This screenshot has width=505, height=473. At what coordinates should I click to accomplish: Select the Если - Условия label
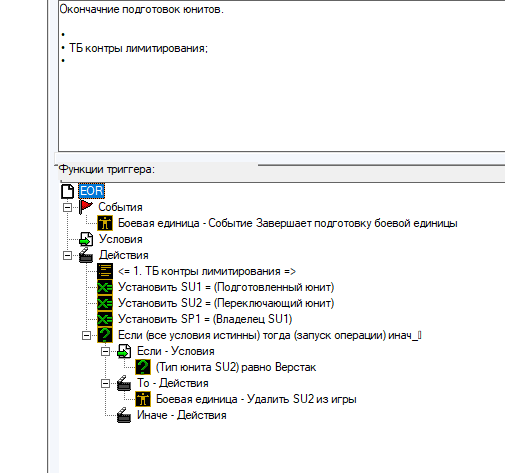click(176, 351)
